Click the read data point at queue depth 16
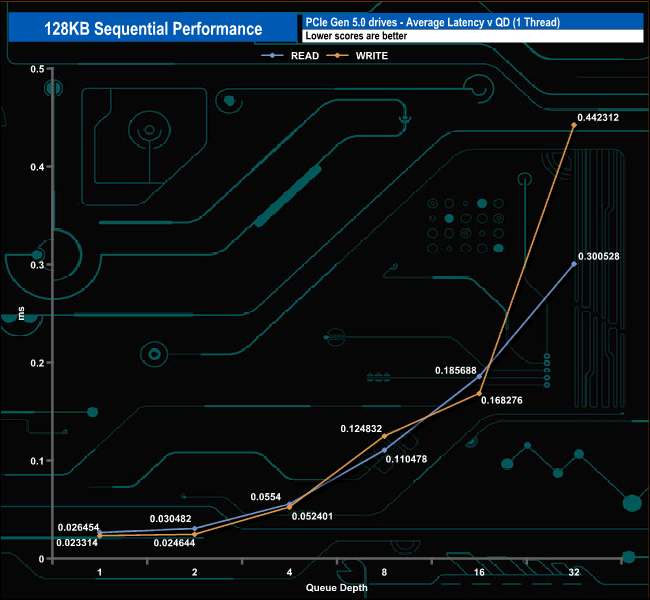 (x=479, y=377)
